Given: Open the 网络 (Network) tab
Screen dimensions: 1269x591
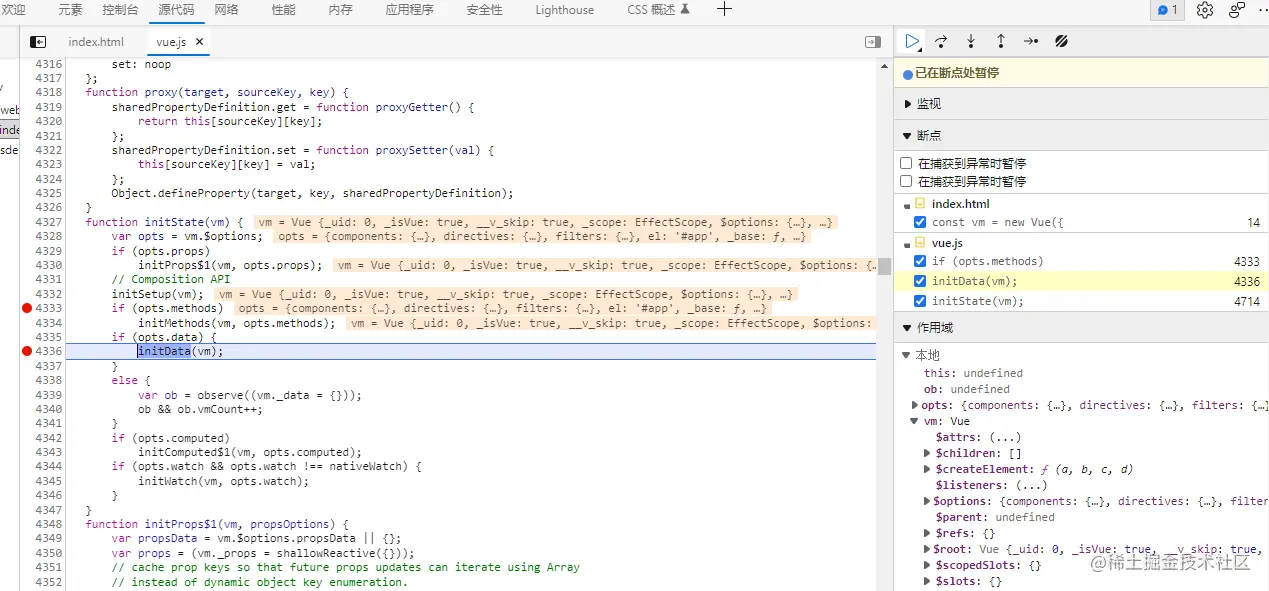Looking at the screenshot, I should pyautogui.click(x=227, y=10).
